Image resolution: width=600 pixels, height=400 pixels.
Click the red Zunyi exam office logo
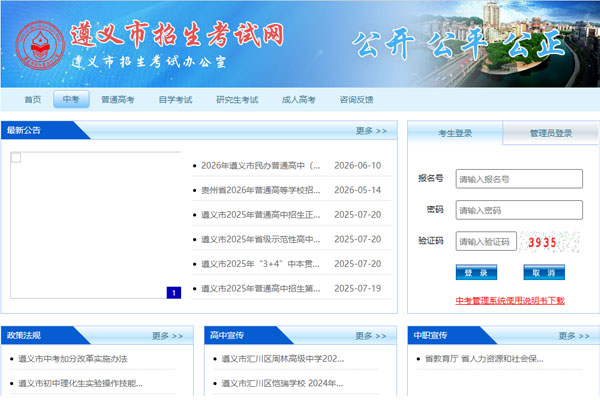click(x=41, y=46)
